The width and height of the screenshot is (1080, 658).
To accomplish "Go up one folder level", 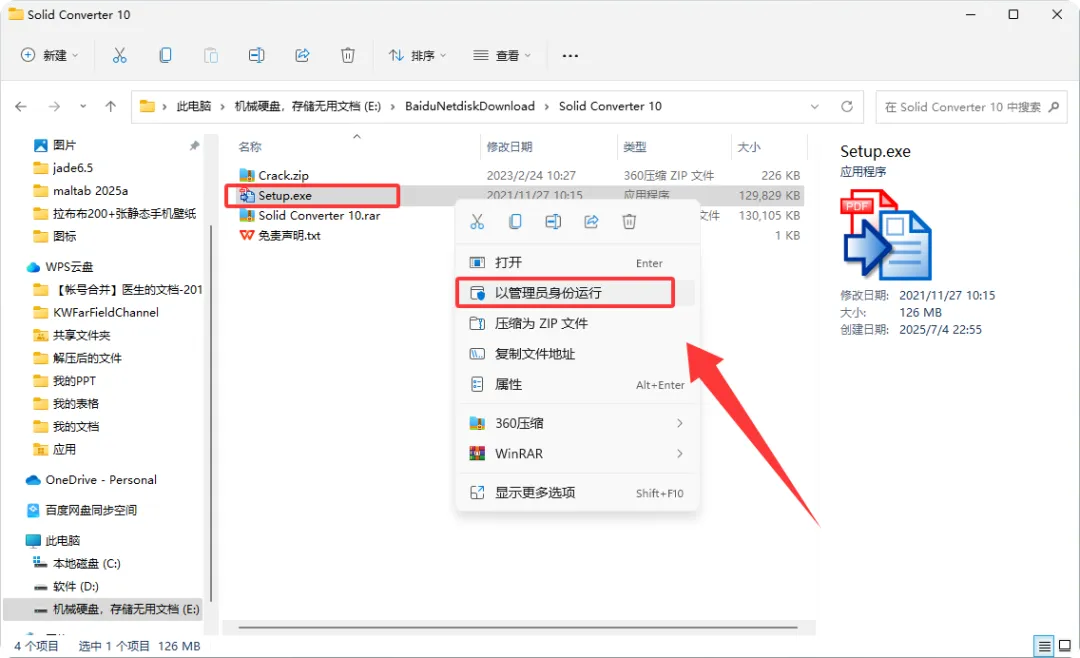I will (x=110, y=106).
